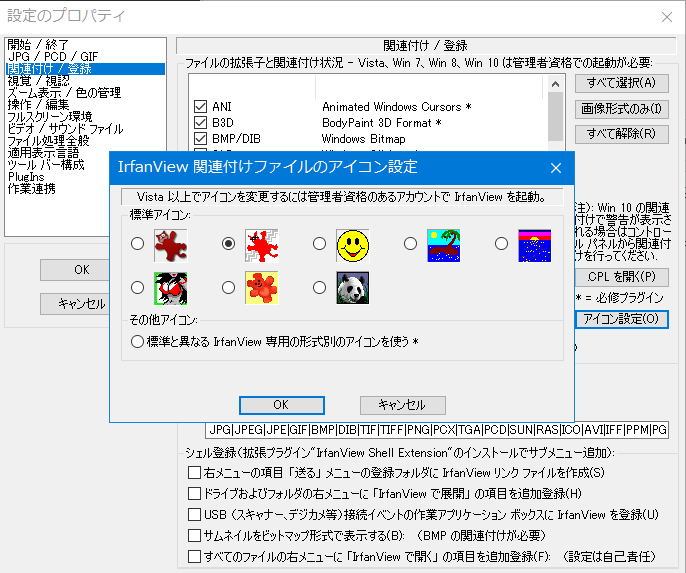Select radio button beside blue sunset icon
686x573 pixels.
pyautogui.click(x=501, y=244)
